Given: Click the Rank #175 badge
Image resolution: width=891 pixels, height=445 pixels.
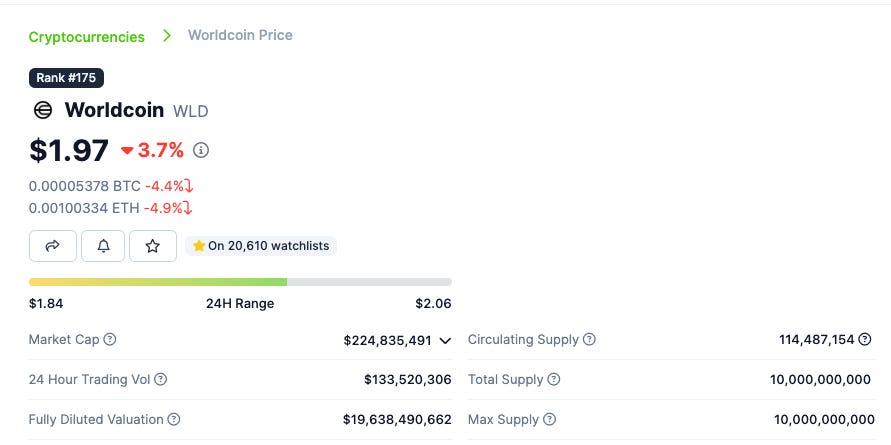Looking at the screenshot, I should click(66, 77).
